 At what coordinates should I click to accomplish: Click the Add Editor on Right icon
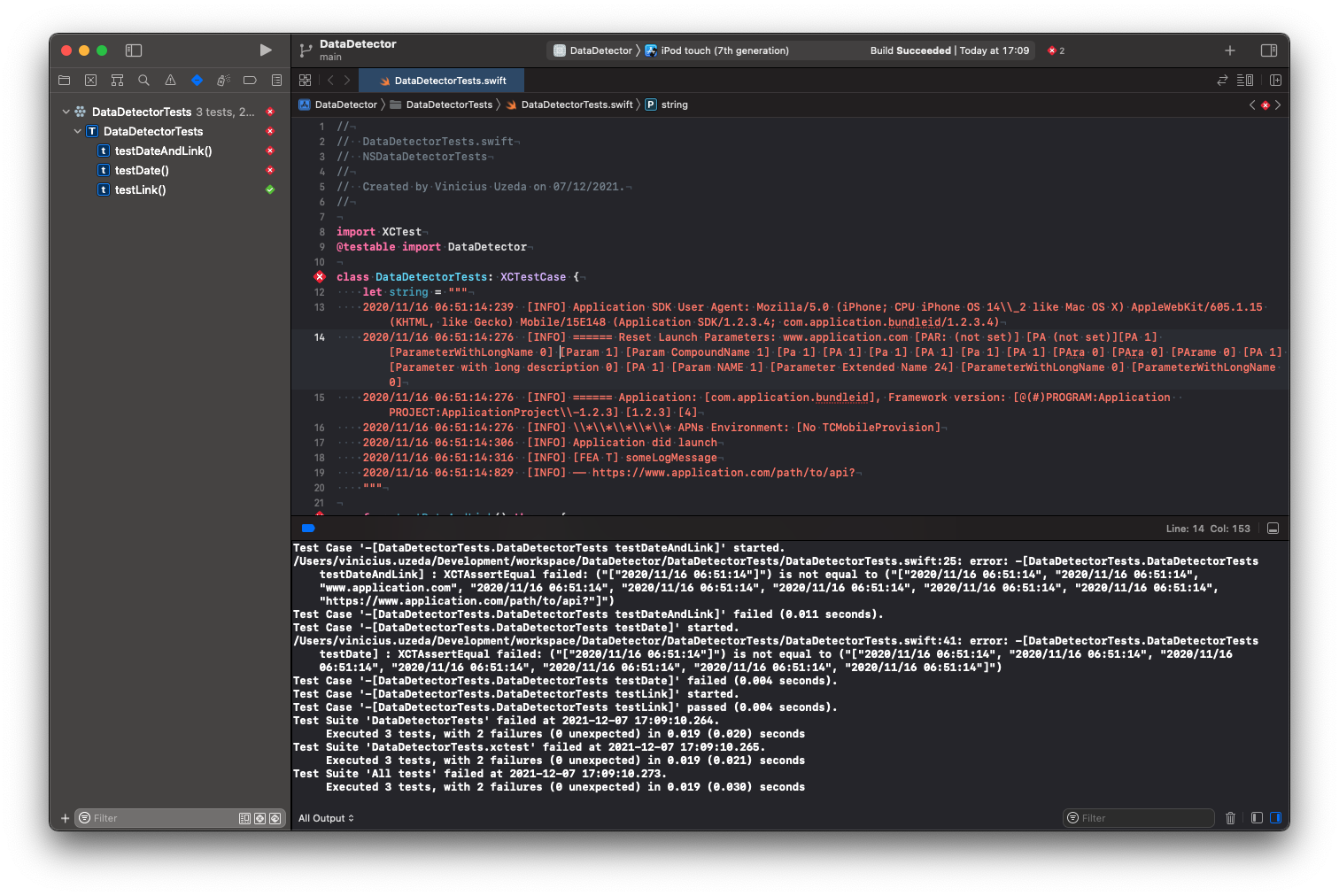1275,81
